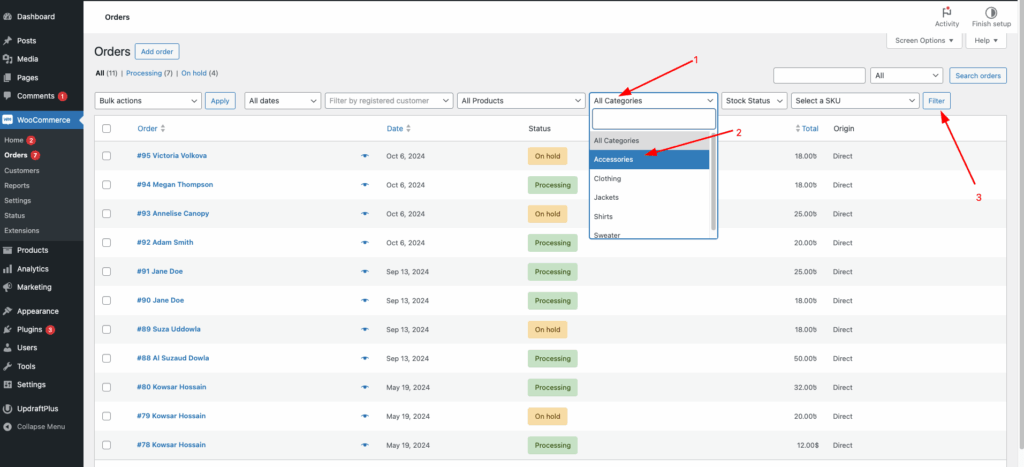Open the All Products dropdown
The height and width of the screenshot is (467, 1024).
tap(521, 101)
